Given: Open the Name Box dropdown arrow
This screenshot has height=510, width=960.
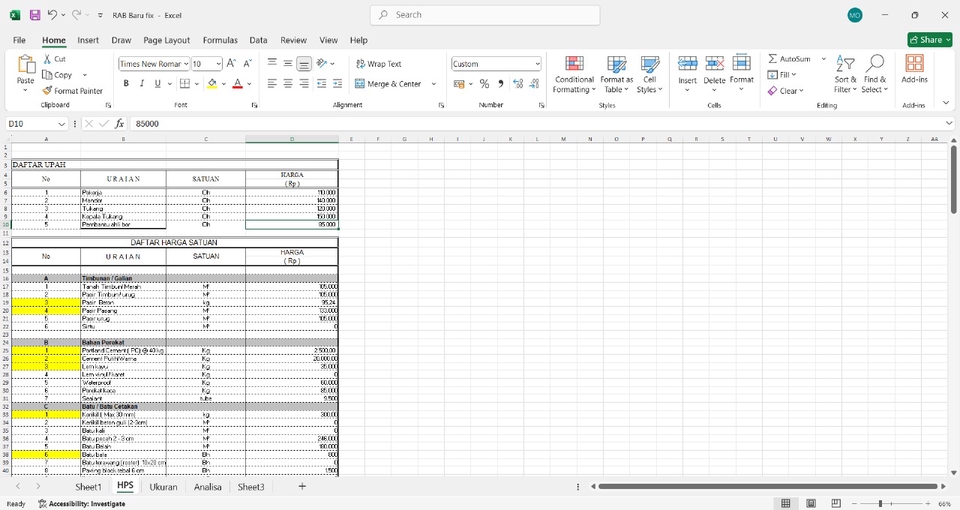Looking at the screenshot, I should click(61, 124).
